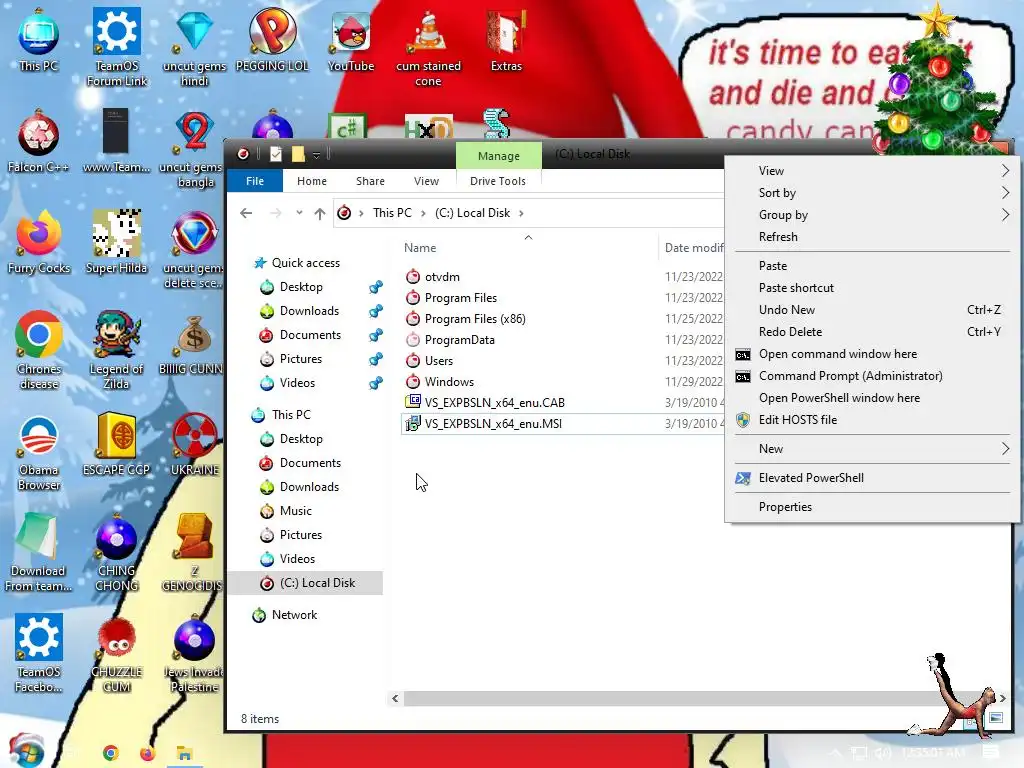Open TeamOS Forum Link desktop icon
Screen dimensions: 1024x768
(x=116, y=47)
